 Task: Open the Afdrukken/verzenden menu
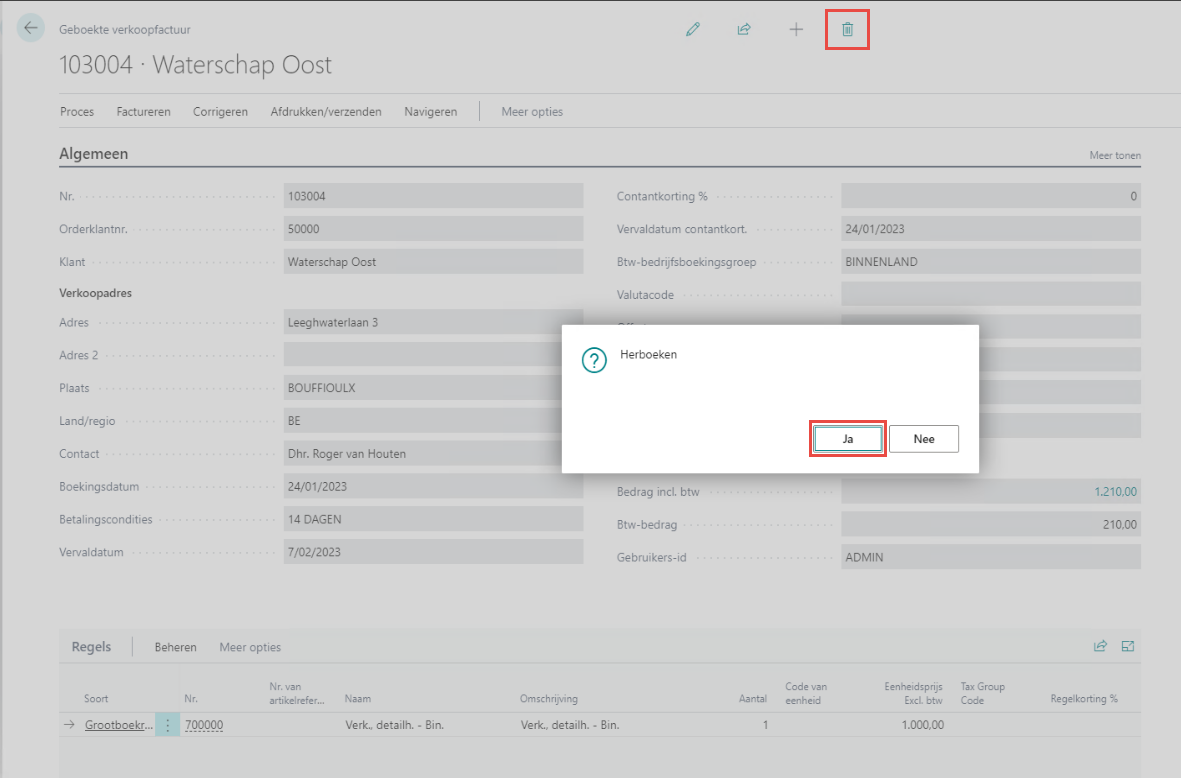(326, 112)
